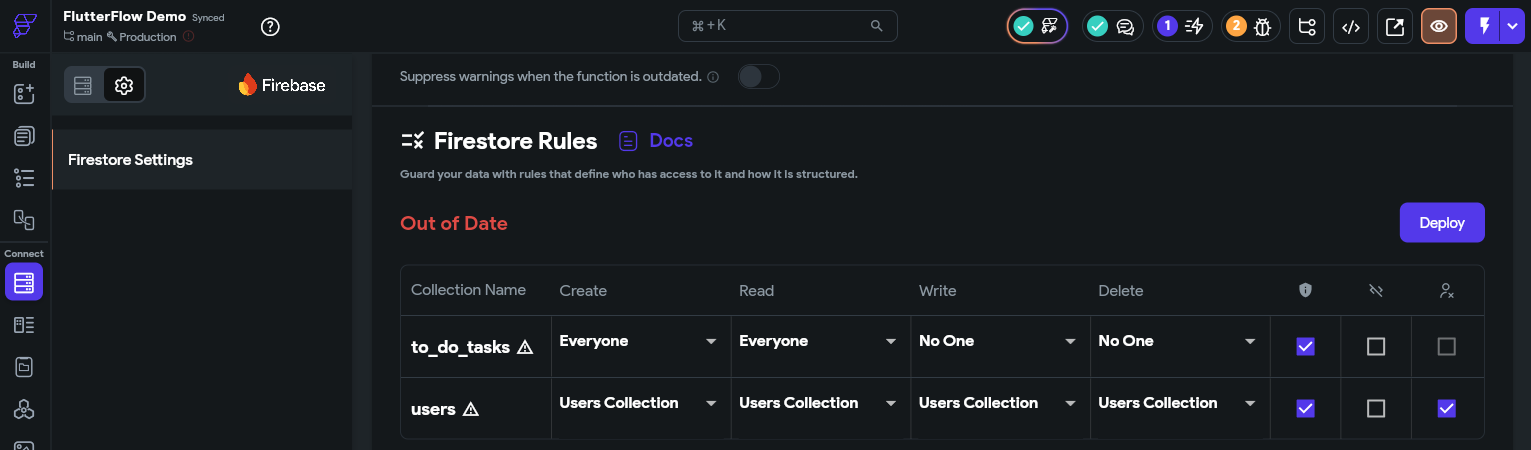
Task: Expand the Test Mode options chevron
Action: pos(1511,27)
